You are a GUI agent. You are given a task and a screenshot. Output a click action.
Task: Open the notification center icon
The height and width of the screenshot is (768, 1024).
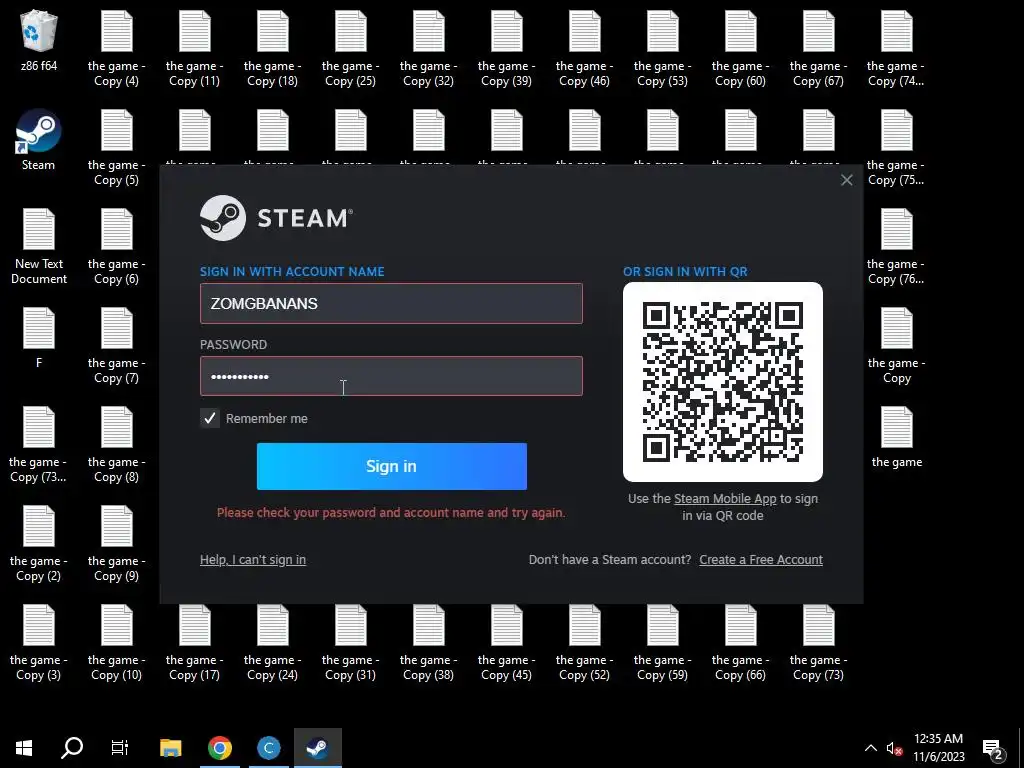(x=993, y=749)
